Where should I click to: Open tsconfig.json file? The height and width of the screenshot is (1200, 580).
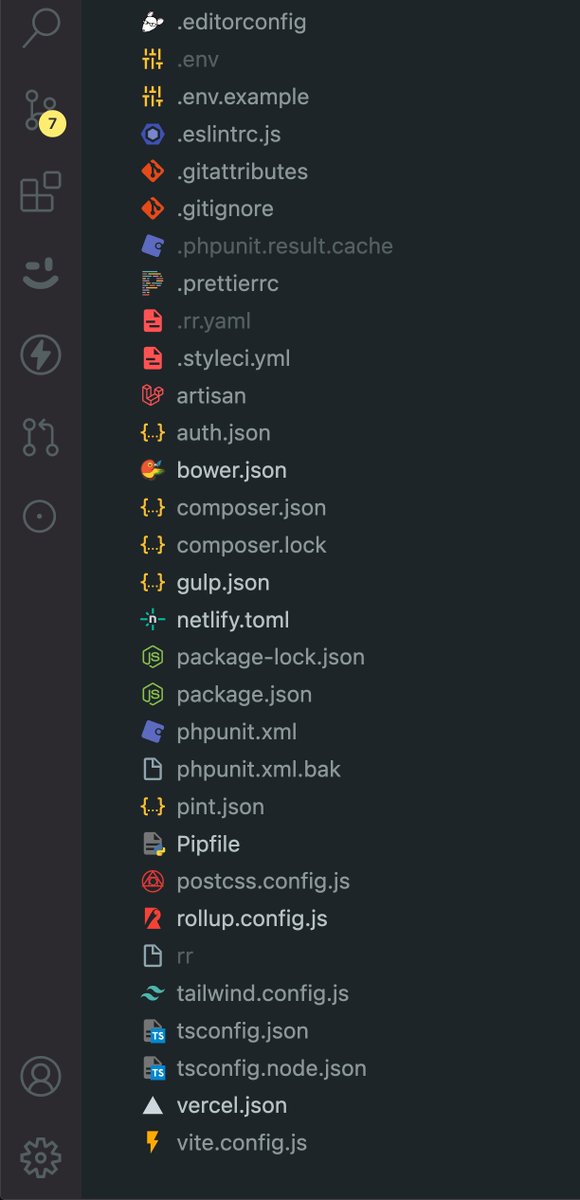[243, 1031]
